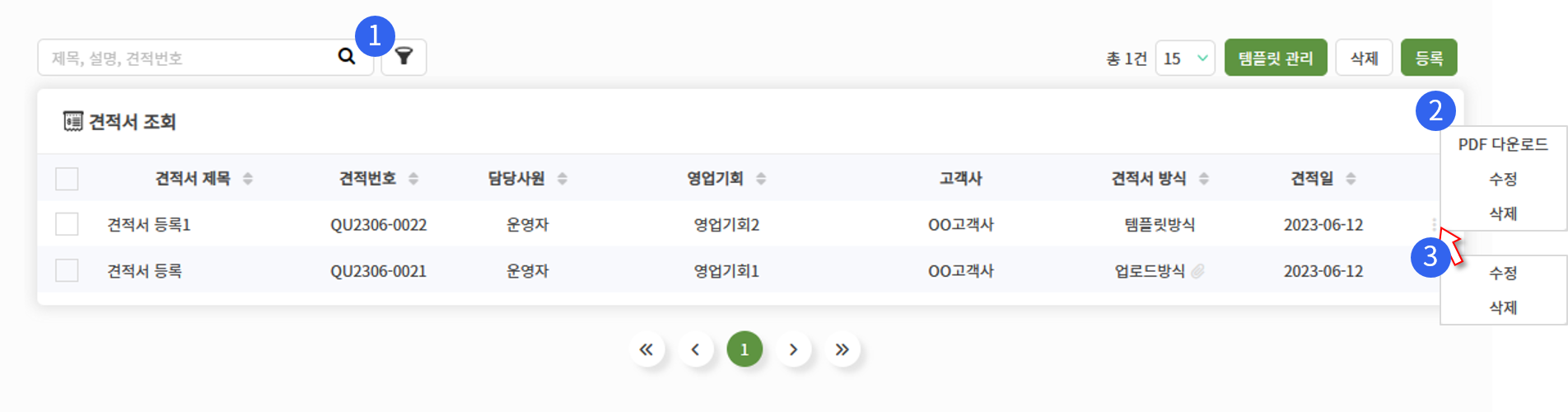Click the search magnifier icon

click(x=347, y=57)
